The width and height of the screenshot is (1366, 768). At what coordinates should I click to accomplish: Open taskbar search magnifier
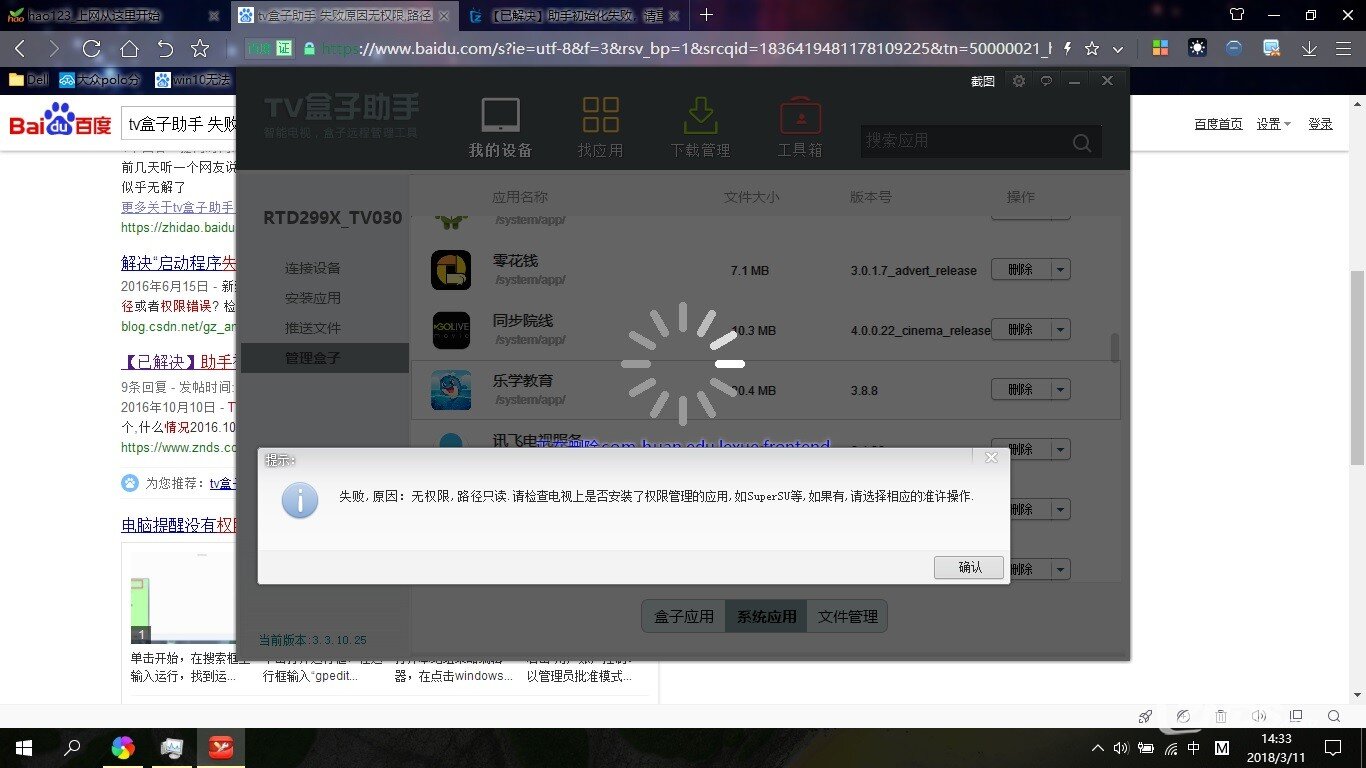tap(73, 747)
